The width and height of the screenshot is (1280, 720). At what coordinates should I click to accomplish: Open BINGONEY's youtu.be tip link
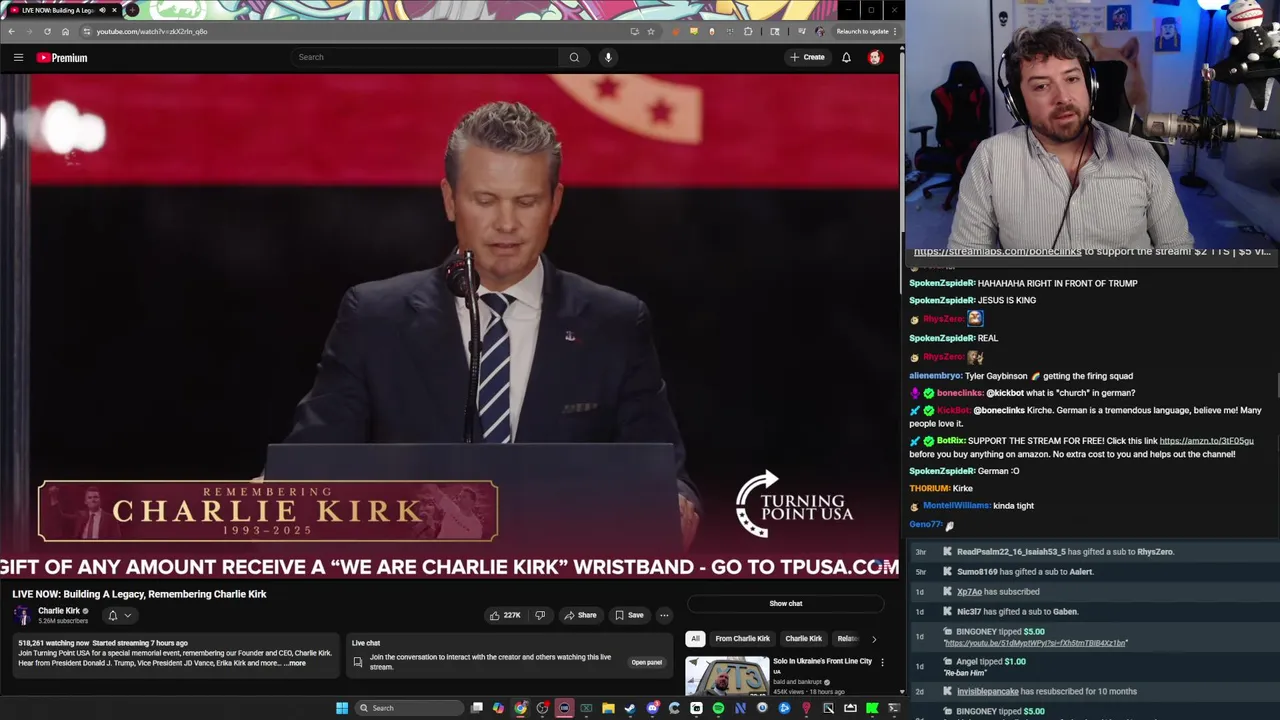coord(1035,642)
